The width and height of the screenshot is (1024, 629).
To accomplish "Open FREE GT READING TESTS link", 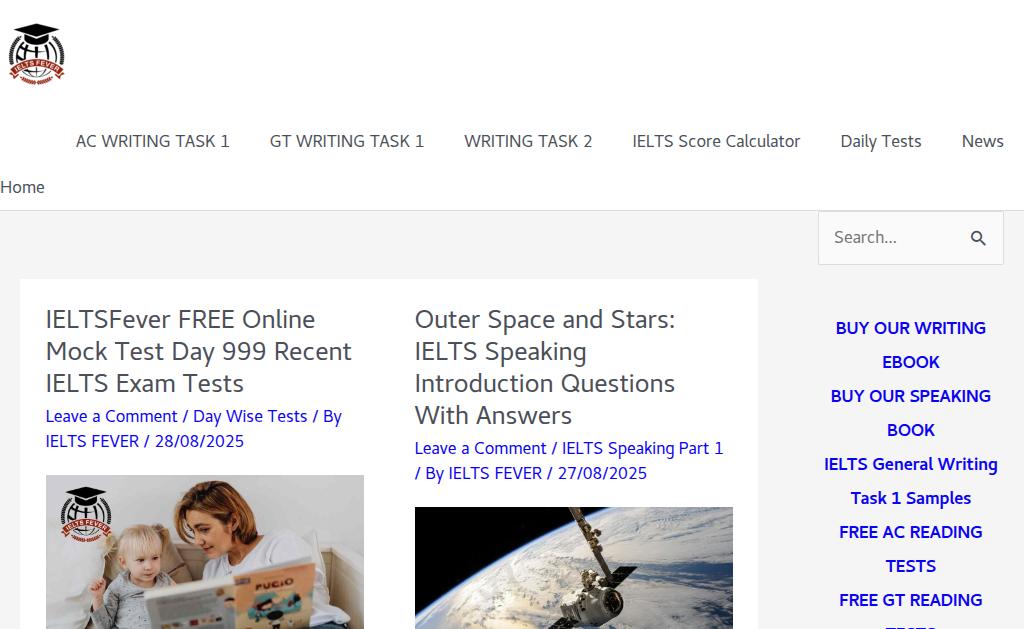I will pos(911,609).
